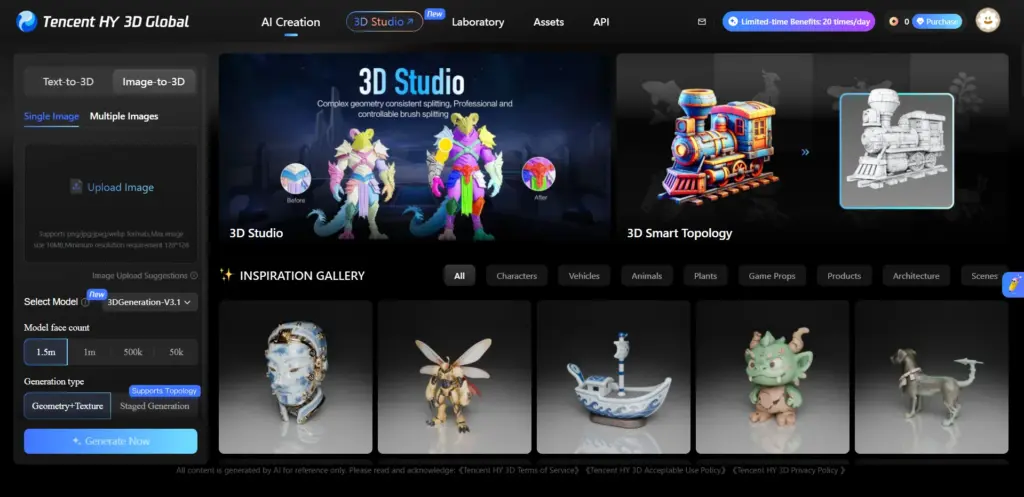Filter gallery by Characters

point(517,276)
